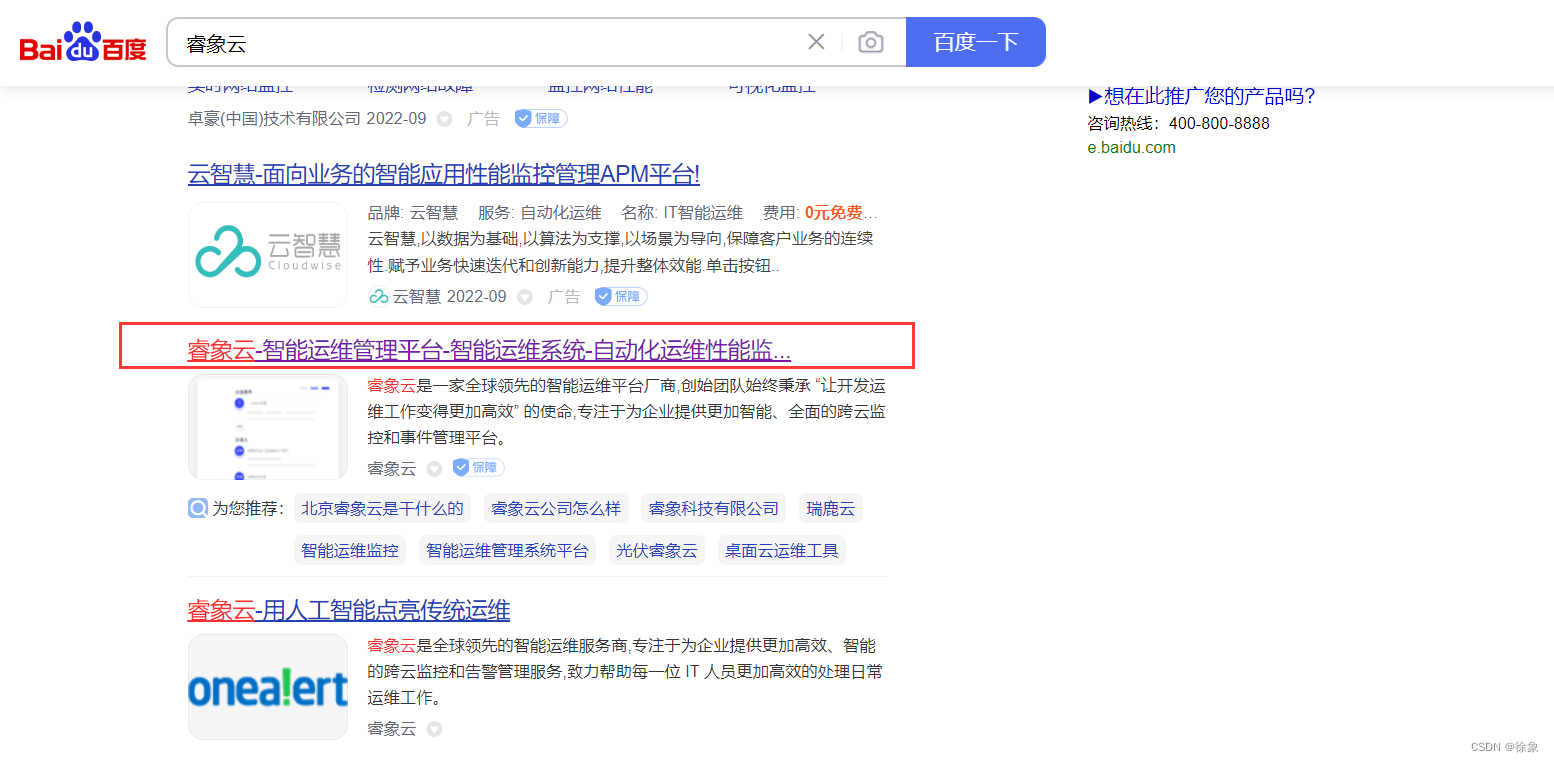Open the dropdown next to bottom 睿象云 result

pyautogui.click(x=433, y=728)
